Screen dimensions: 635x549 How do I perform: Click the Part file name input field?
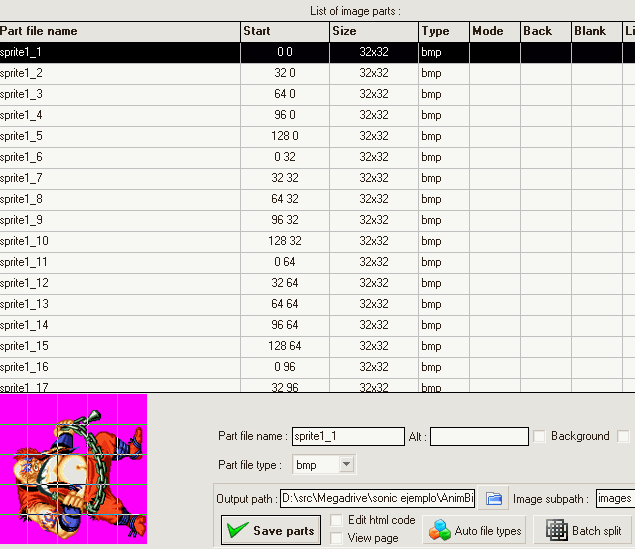click(x=346, y=436)
